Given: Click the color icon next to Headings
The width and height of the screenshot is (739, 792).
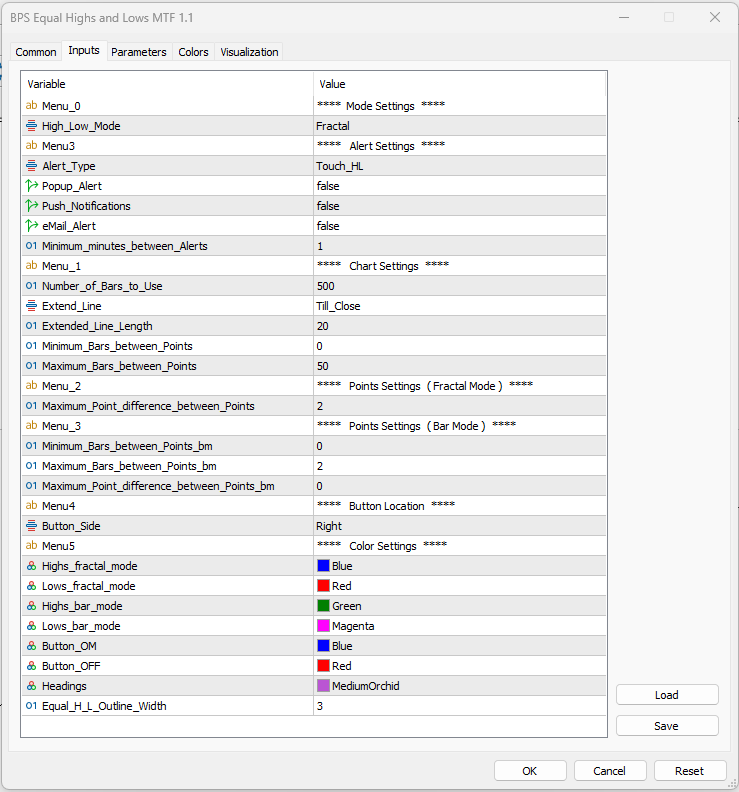Looking at the screenshot, I should [x=32, y=686].
